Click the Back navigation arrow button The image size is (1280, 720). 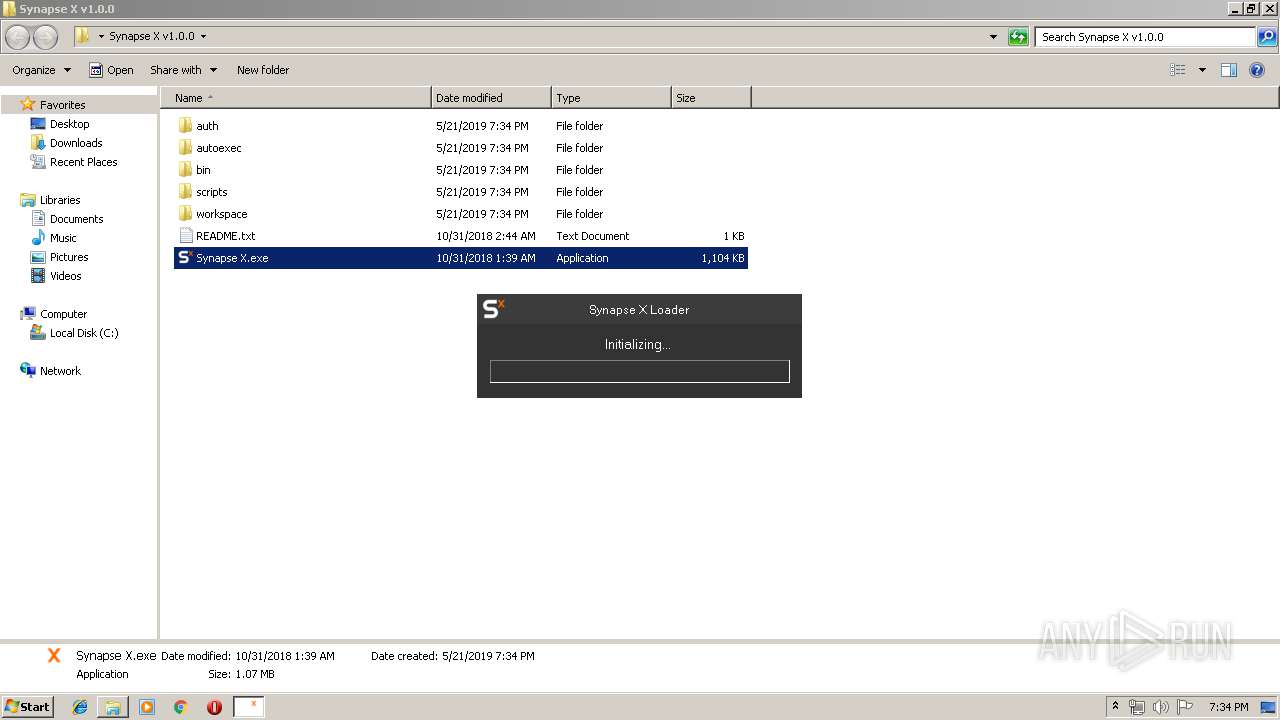[x=17, y=37]
